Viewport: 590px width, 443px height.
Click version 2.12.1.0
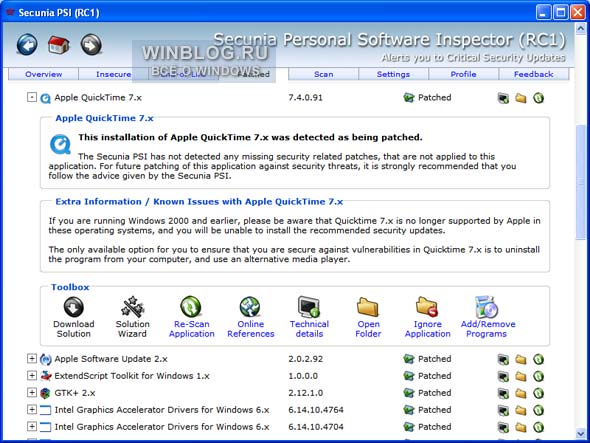(x=306, y=393)
